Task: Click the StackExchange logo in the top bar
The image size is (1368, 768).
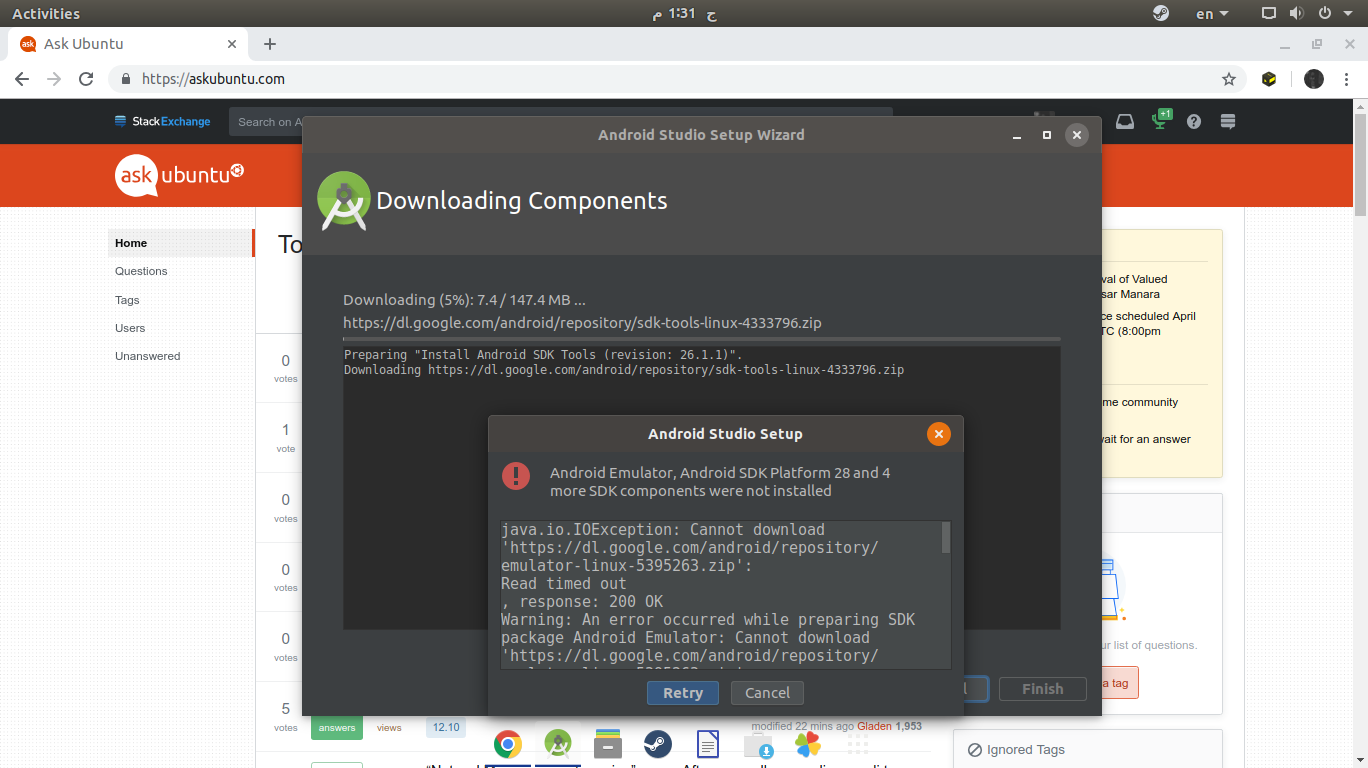Action: coord(162,122)
